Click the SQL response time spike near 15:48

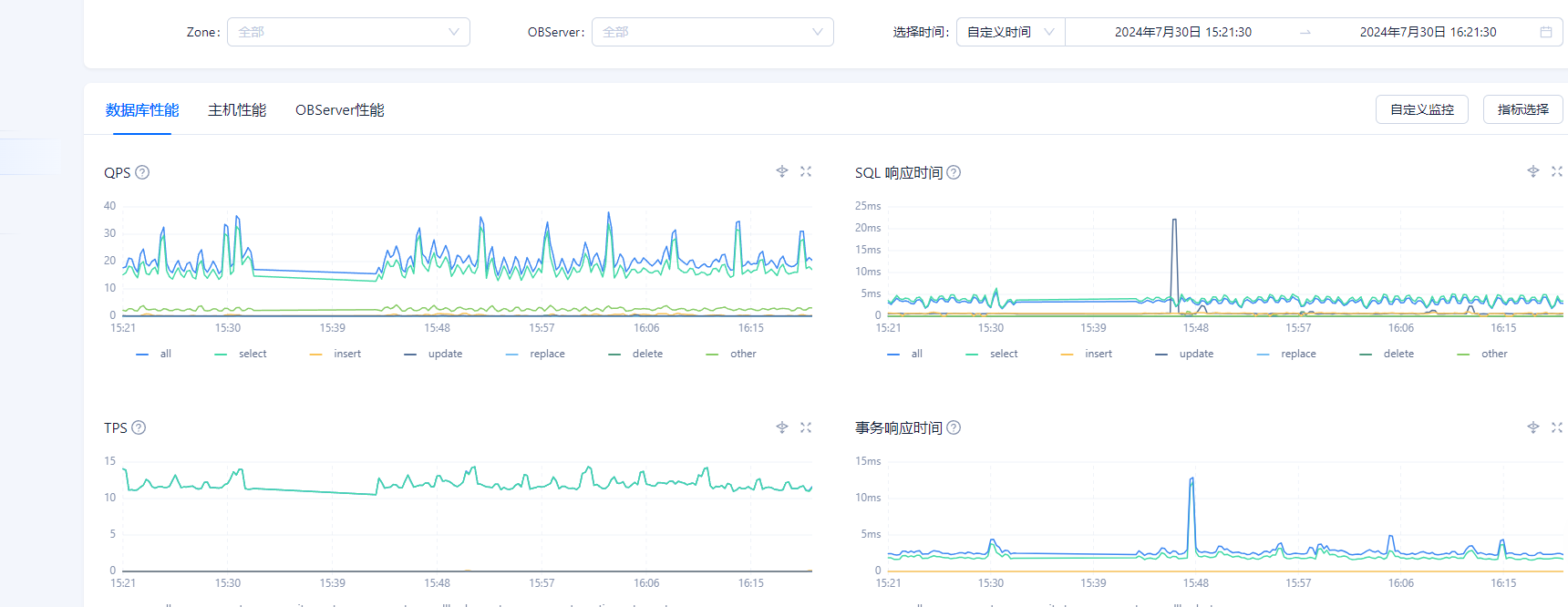1174,221
